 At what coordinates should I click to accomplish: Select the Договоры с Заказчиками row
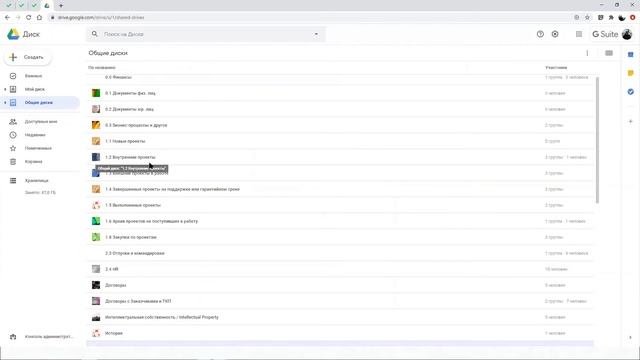point(340,301)
